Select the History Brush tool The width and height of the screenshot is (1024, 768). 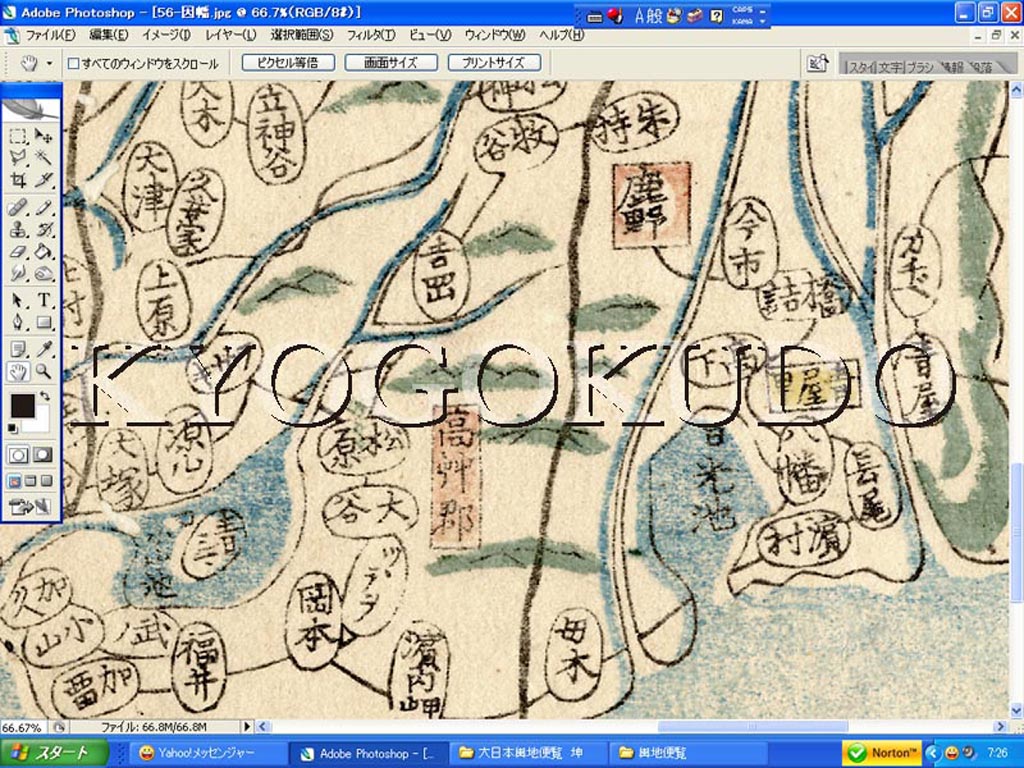(44, 229)
